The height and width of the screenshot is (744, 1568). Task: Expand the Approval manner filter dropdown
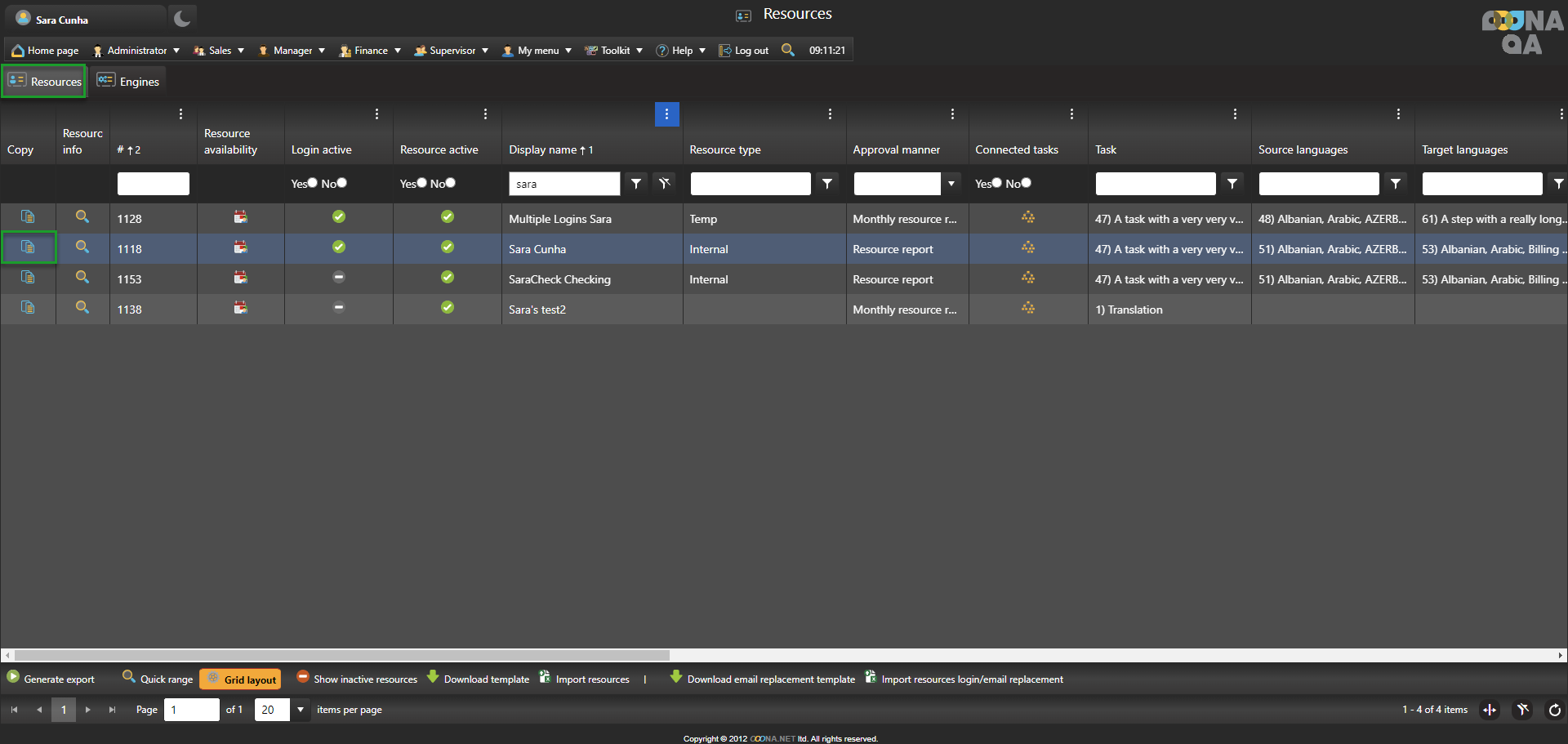(x=951, y=184)
